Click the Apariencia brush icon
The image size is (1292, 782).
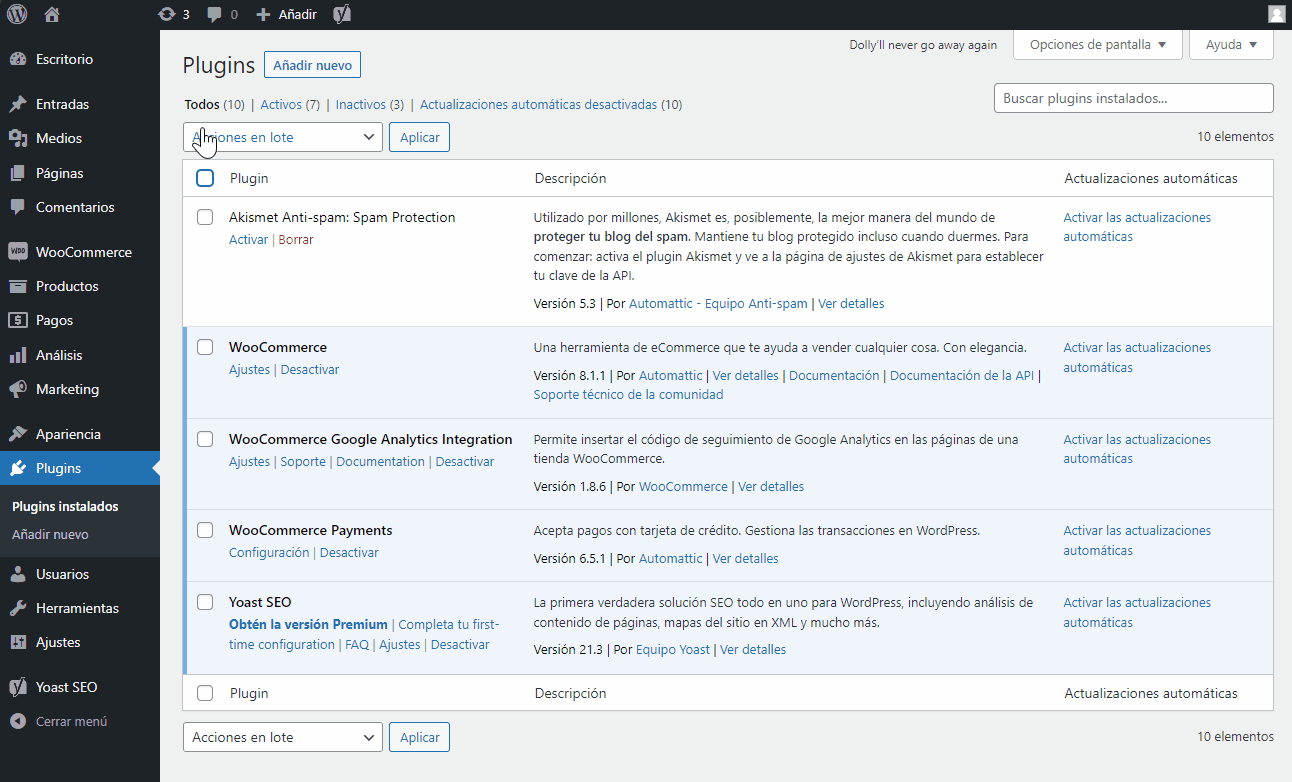coord(17,434)
